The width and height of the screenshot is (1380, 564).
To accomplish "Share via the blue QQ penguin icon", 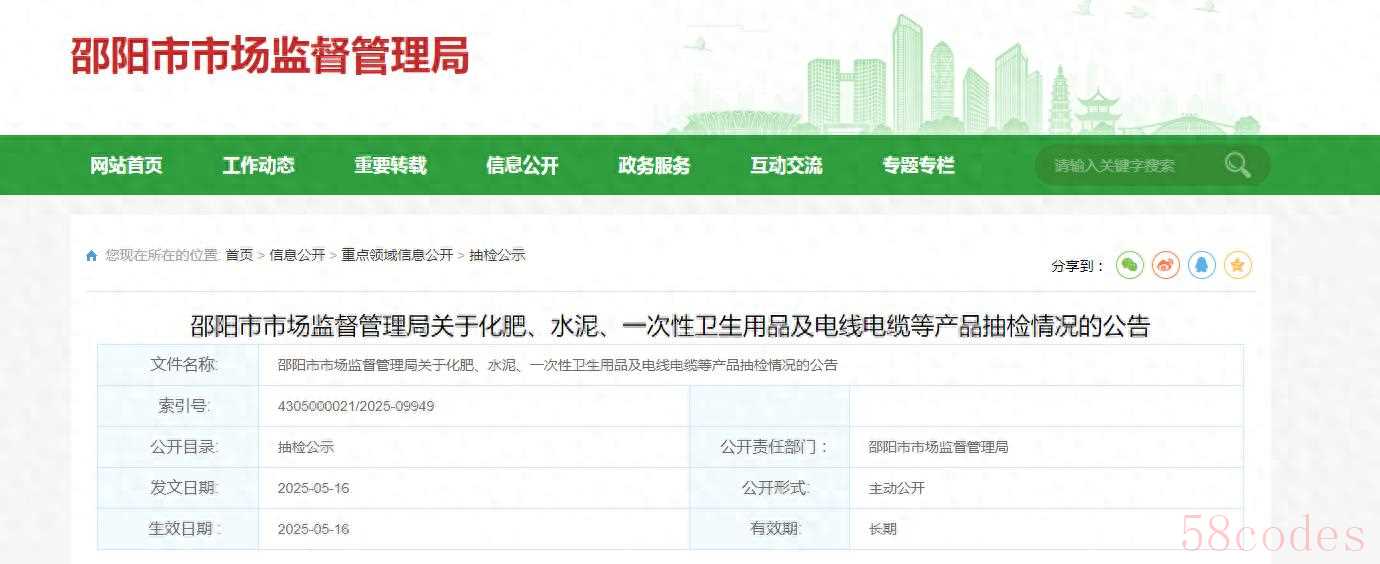I will point(1201,265).
